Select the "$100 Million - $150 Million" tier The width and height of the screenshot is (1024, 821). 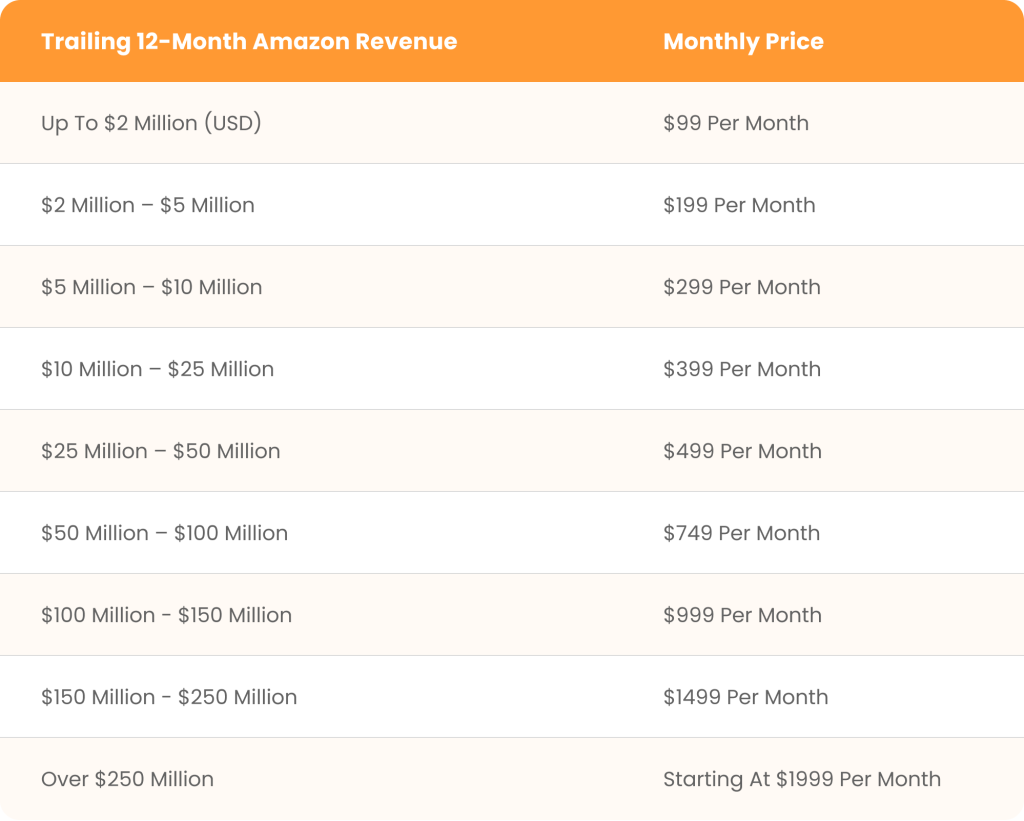[x=167, y=616]
